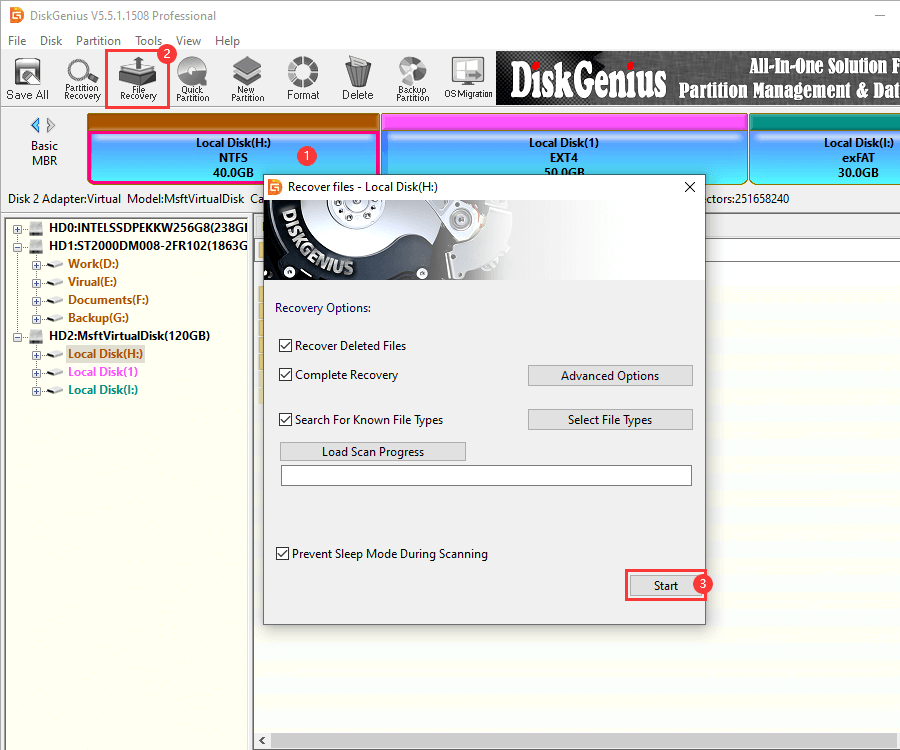Toggle Complete Recovery checkbox
900x750 pixels.
[x=285, y=375]
